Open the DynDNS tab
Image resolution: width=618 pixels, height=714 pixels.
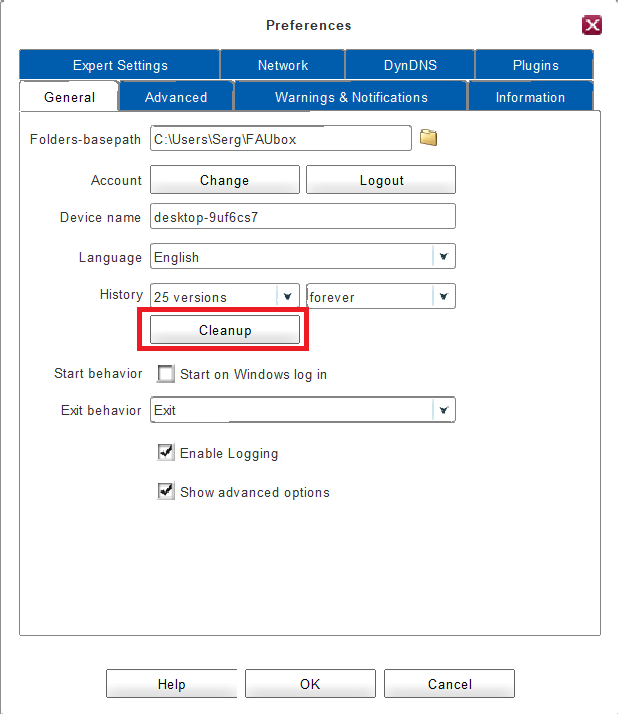pos(410,65)
